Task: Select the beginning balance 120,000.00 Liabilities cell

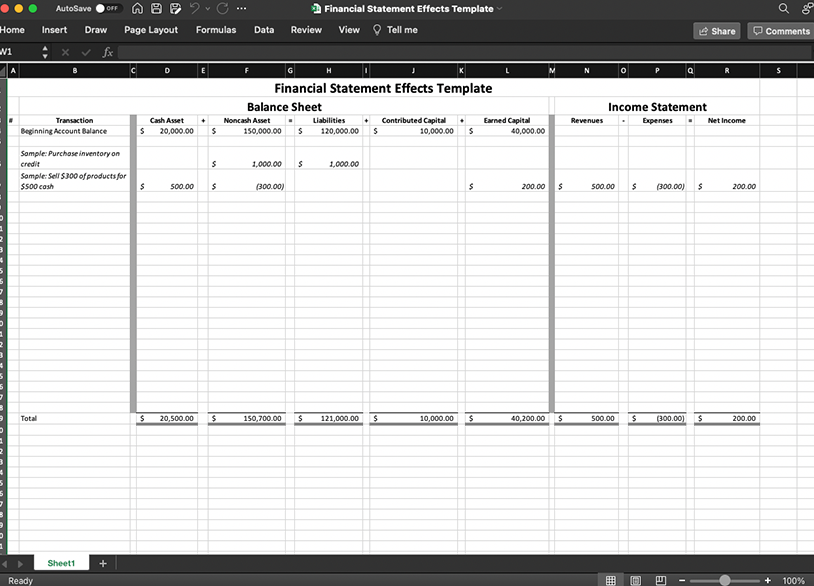Action: pyautogui.click(x=329, y=131)
